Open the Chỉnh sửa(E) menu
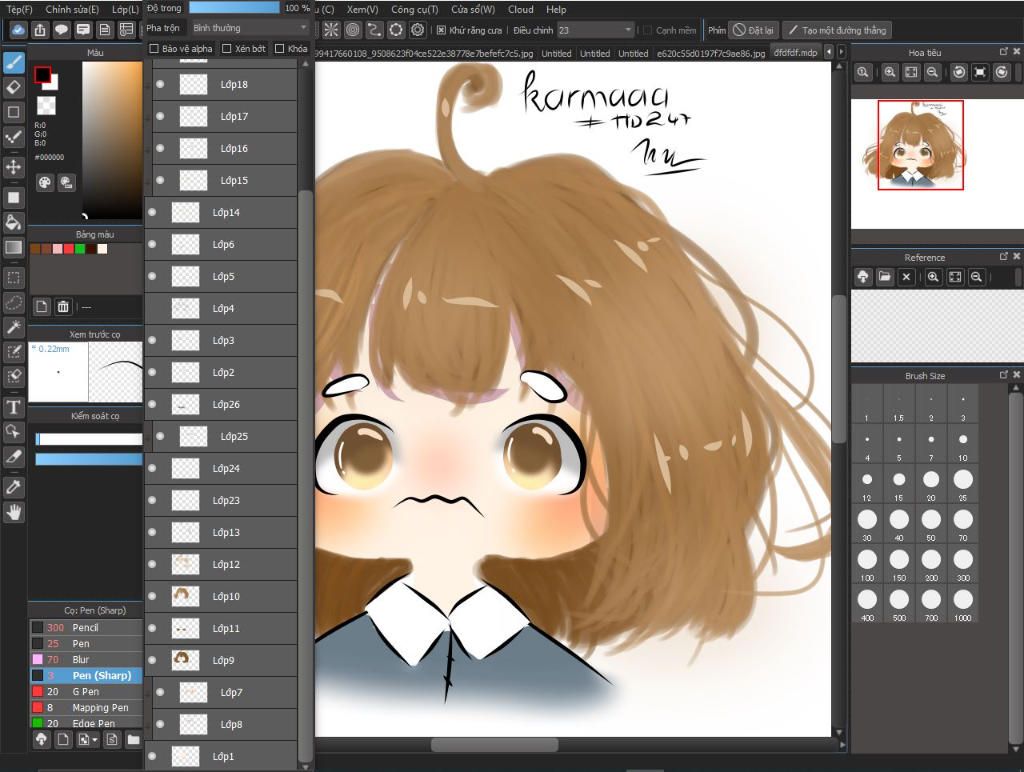The height and width of the screenshot is (772, 1024). tap(72, 10)
